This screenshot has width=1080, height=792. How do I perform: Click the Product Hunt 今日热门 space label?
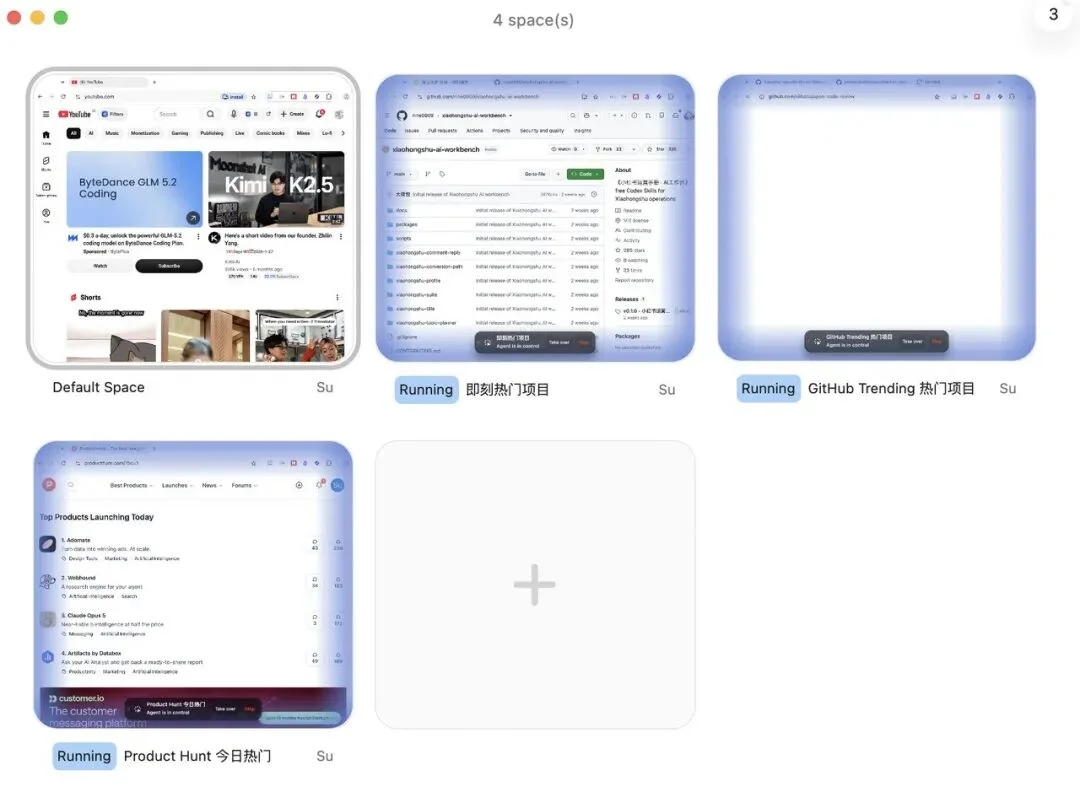[197, 756]
